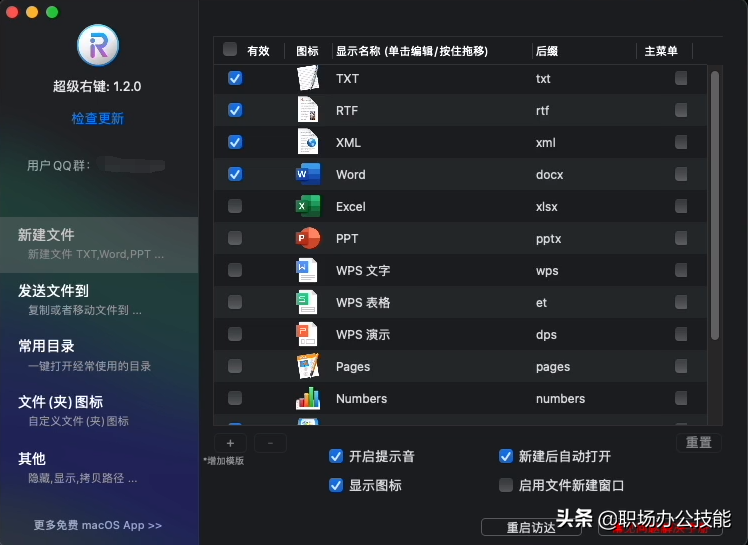The image size is (748, 545).
Task: Enable the WPS 文字 有效 checkbox
Action: pos(235,270)
